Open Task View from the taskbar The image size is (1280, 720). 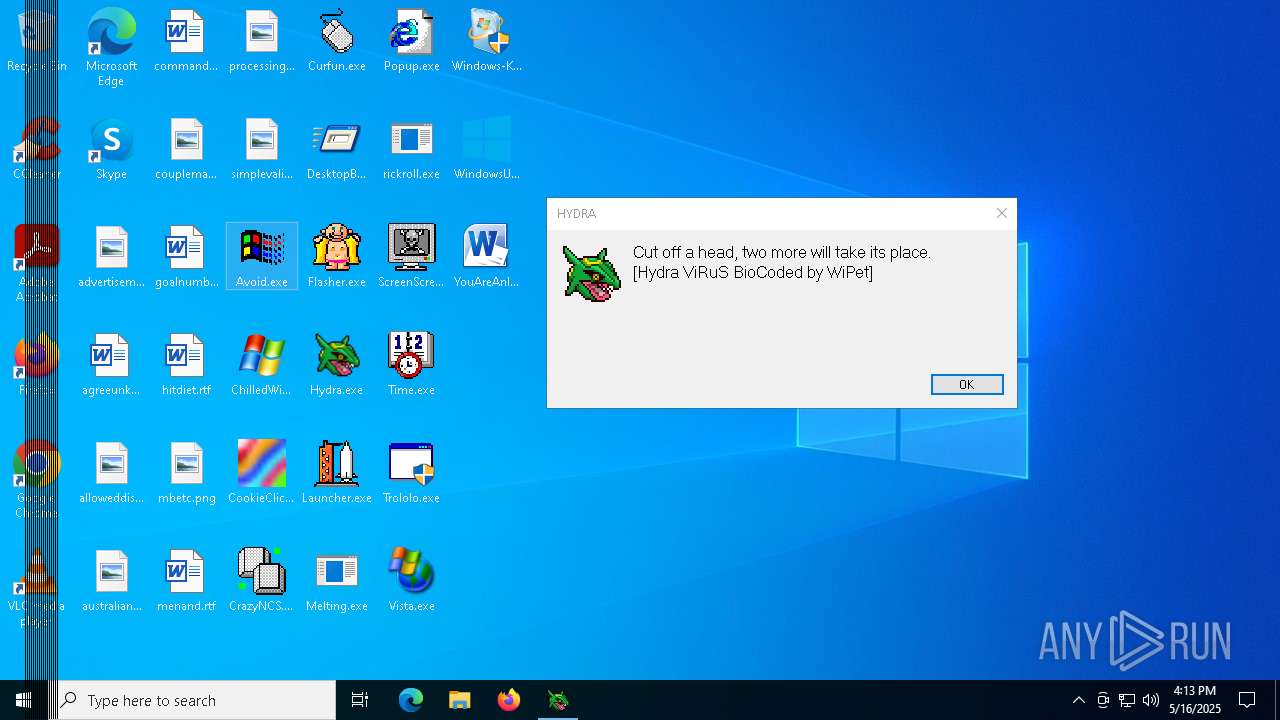tap(360, 700)
